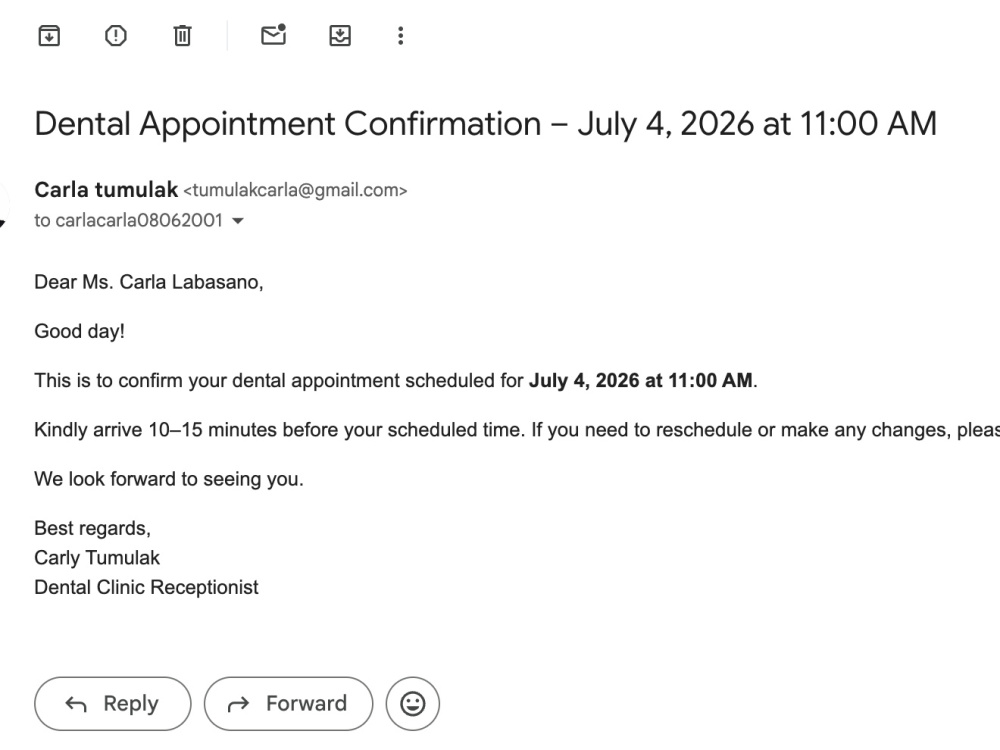
Task: Forward this appointment confirmation email
Action: pos(288,703)
